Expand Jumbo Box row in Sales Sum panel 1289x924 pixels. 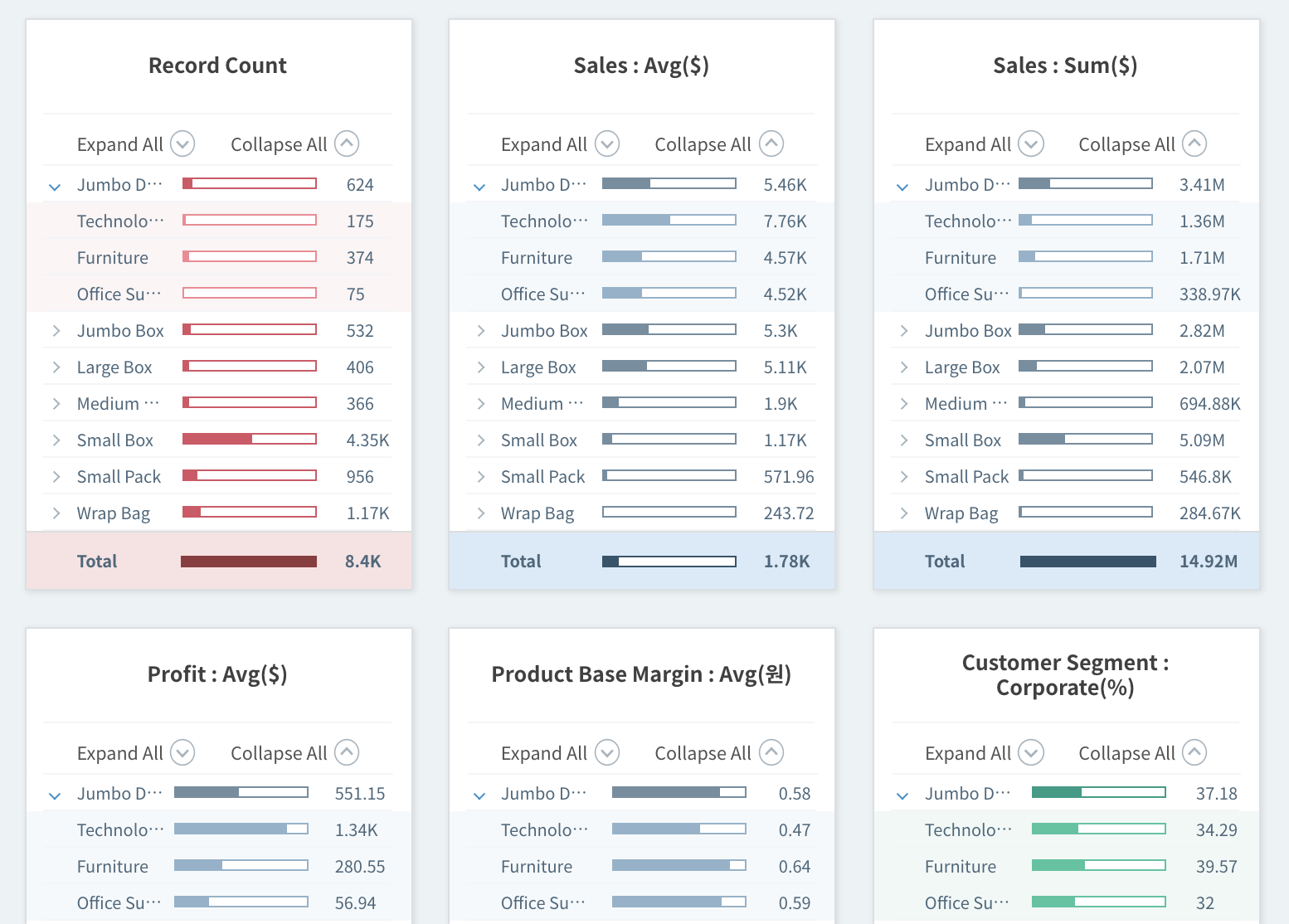[x=904, y=331]
